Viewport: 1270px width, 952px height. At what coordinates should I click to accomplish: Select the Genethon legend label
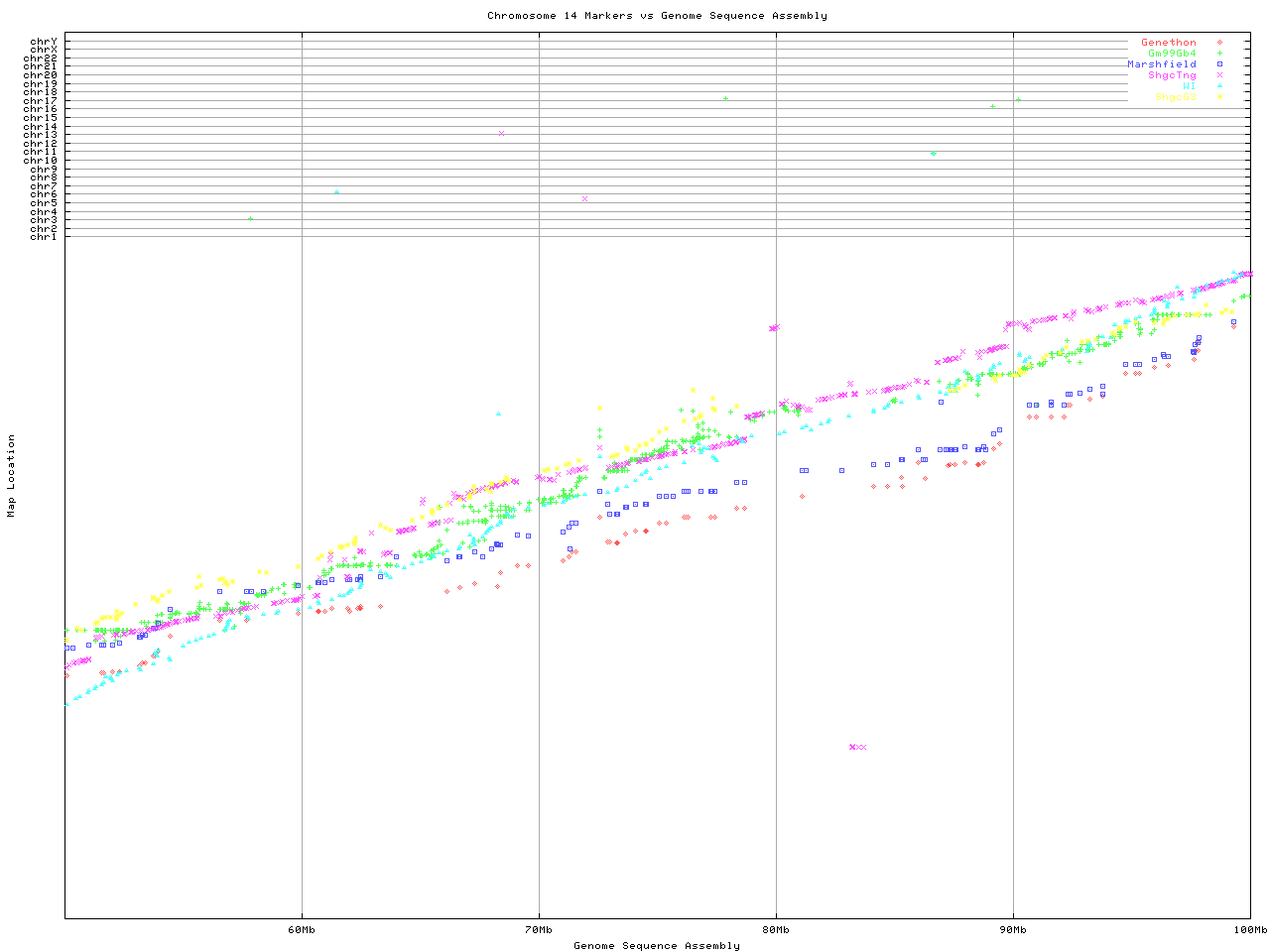tap(1168, 43)
